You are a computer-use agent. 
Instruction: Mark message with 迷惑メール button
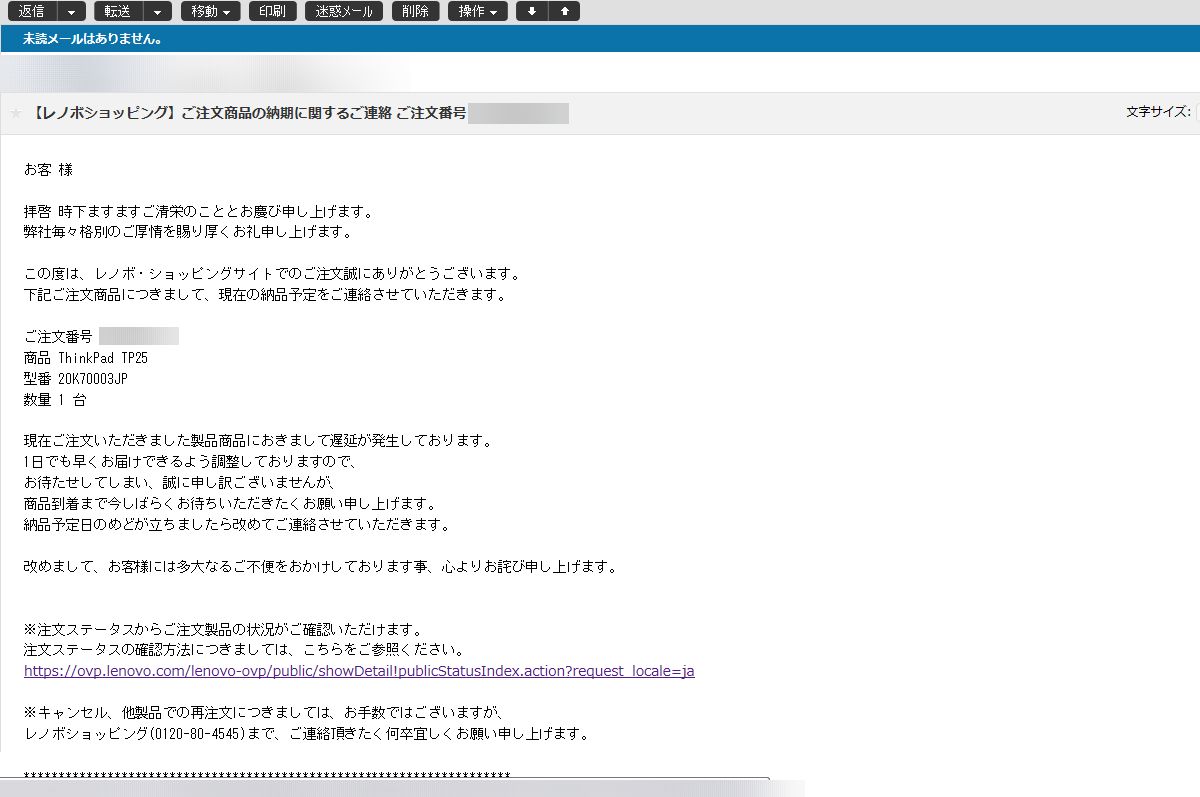344,12
